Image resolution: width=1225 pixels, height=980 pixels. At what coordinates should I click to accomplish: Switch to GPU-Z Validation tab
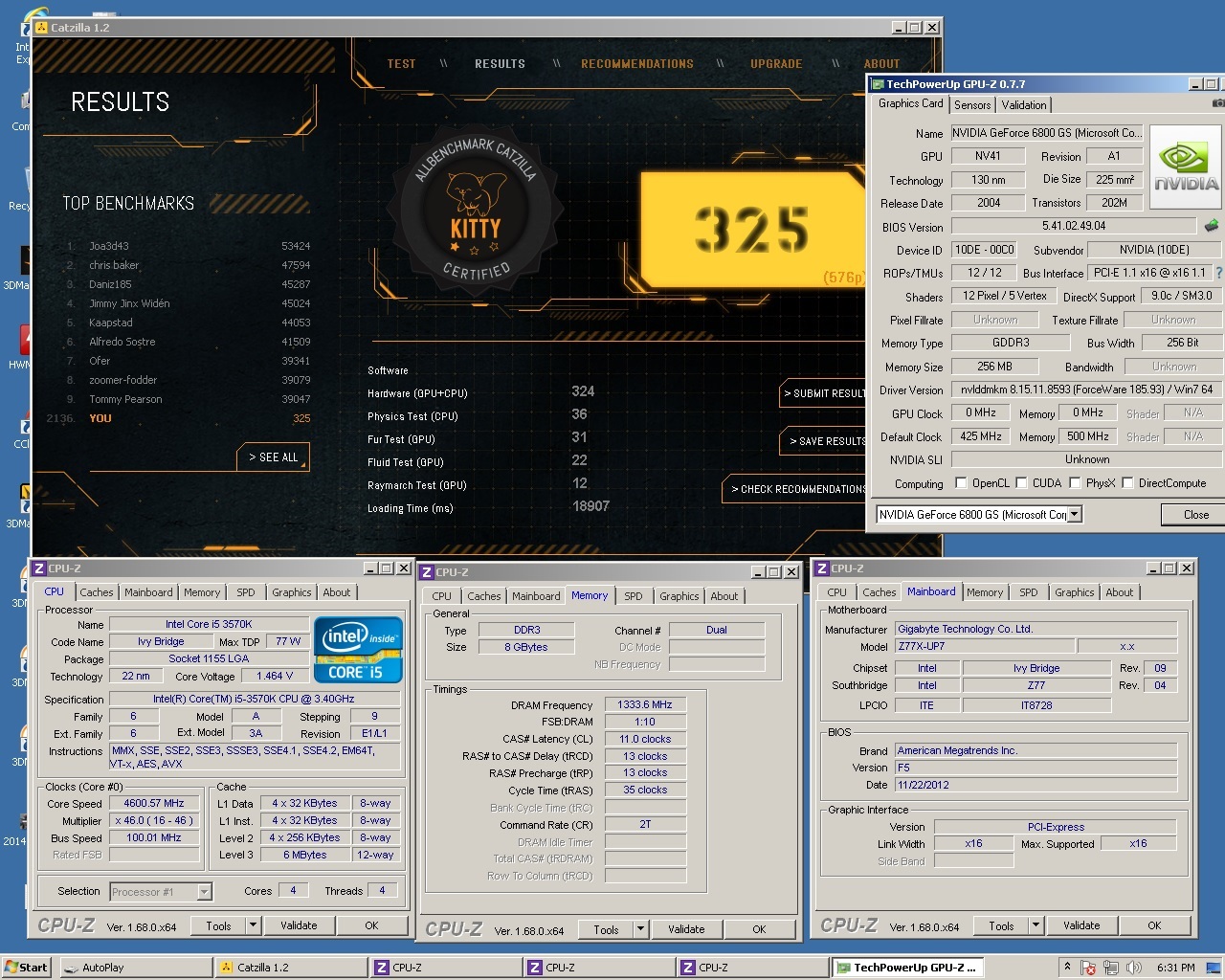tap(1024, 105)
